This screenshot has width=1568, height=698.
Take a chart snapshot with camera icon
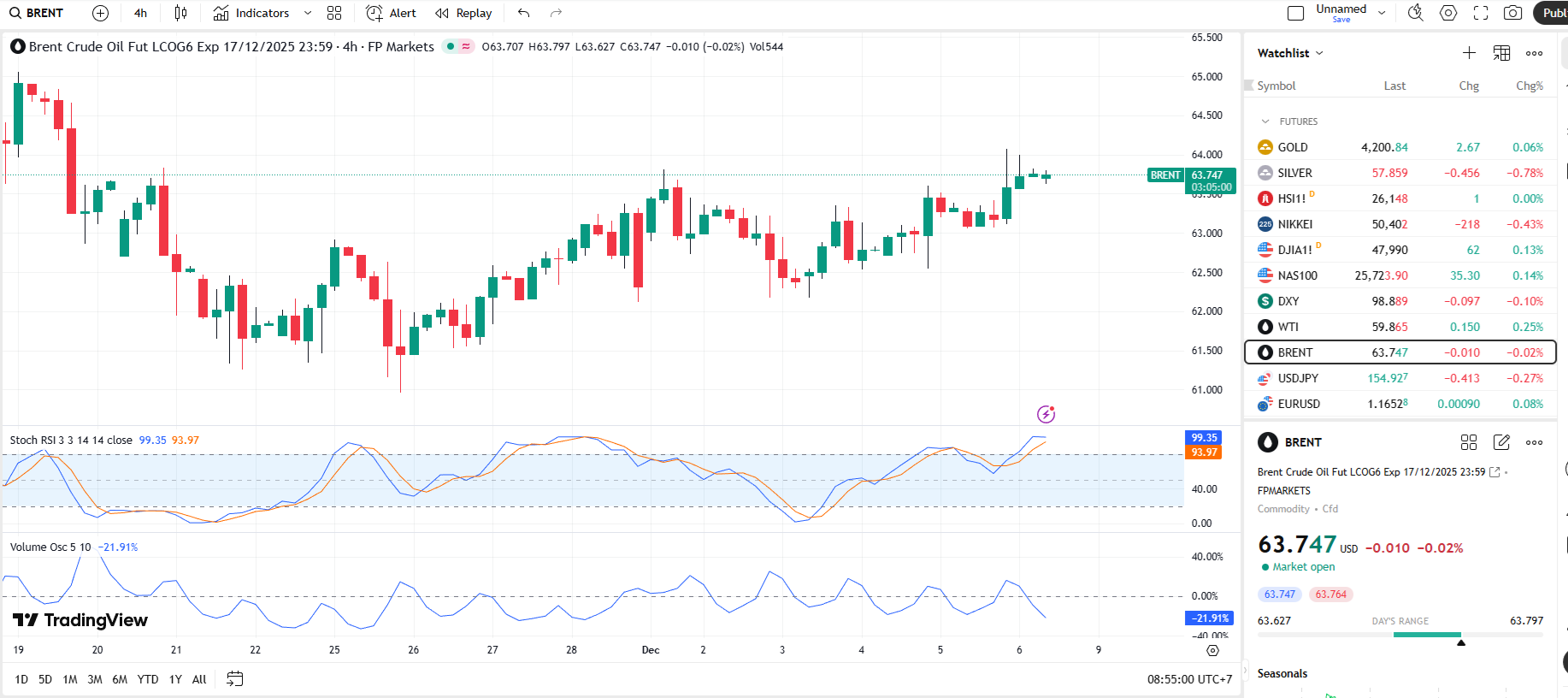pos(1512,13)
